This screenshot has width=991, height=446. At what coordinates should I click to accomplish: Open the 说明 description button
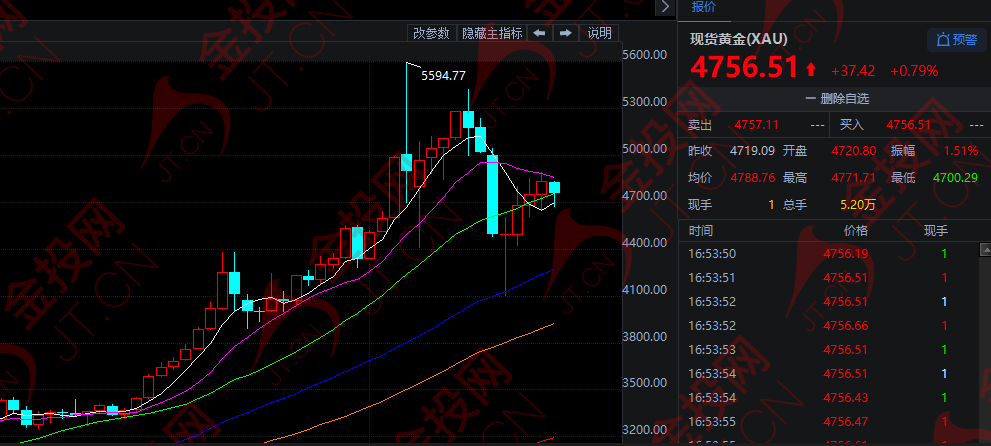pos(599,33)
